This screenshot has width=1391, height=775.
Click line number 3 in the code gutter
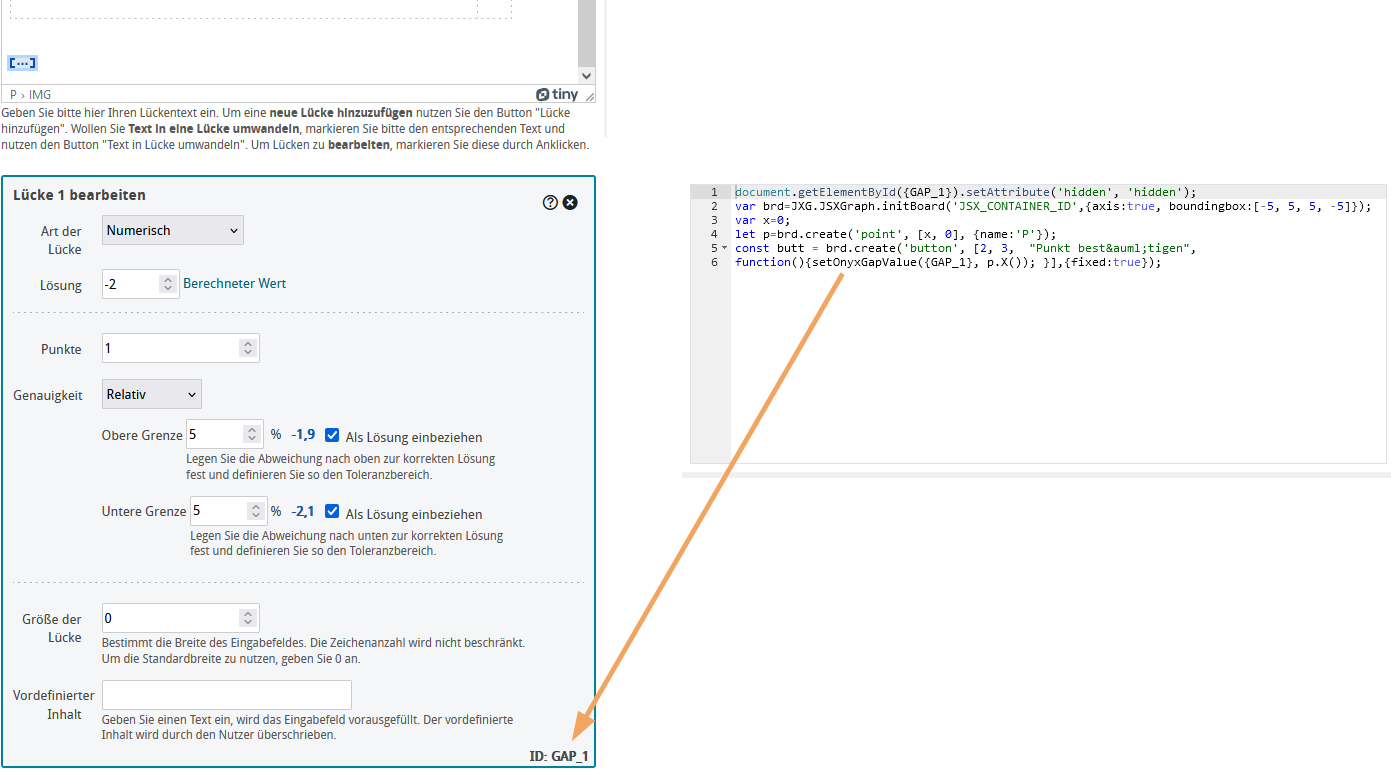[x=714, y=219]
